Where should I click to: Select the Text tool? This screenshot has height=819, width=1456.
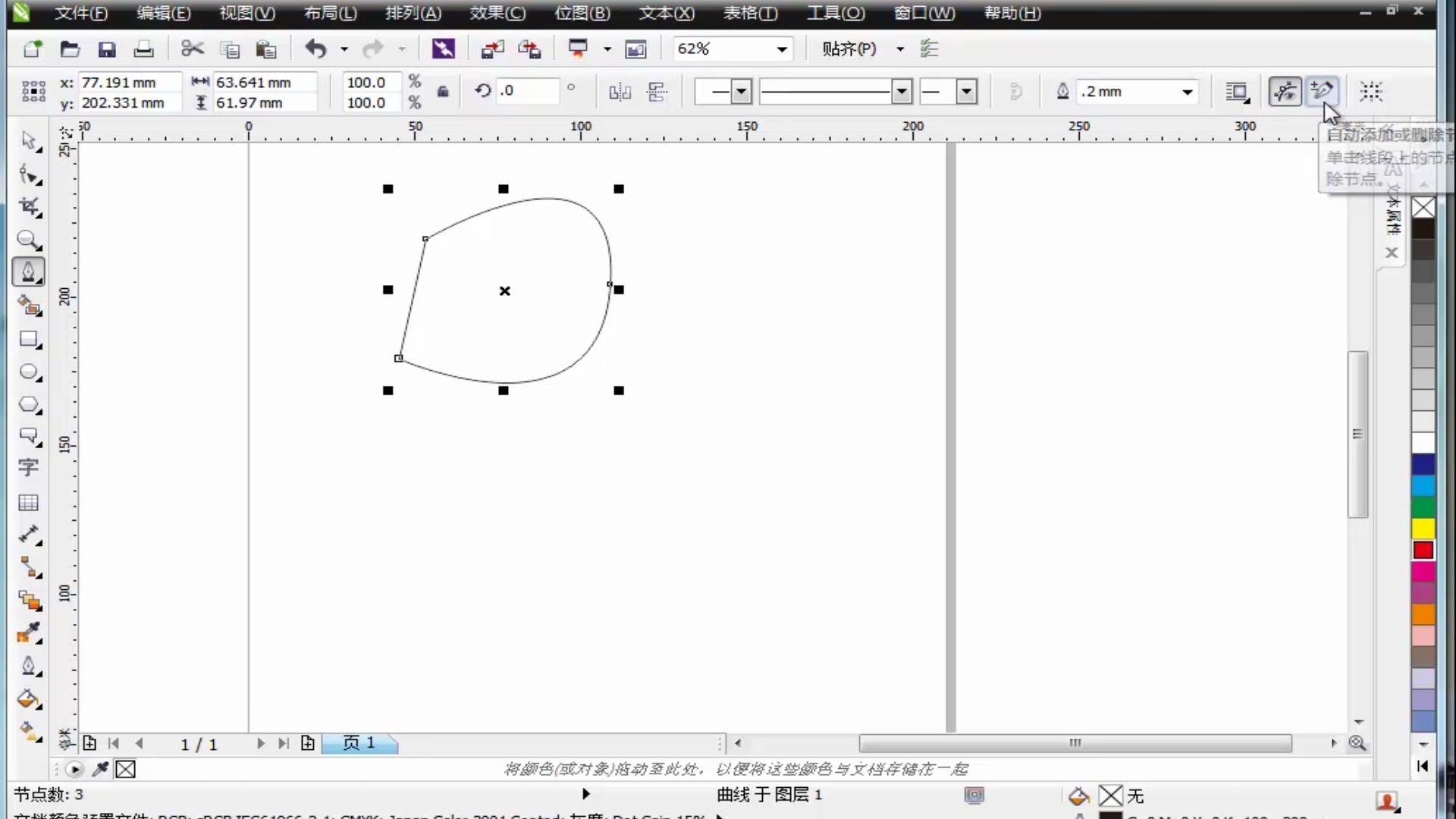coord(29,468)
